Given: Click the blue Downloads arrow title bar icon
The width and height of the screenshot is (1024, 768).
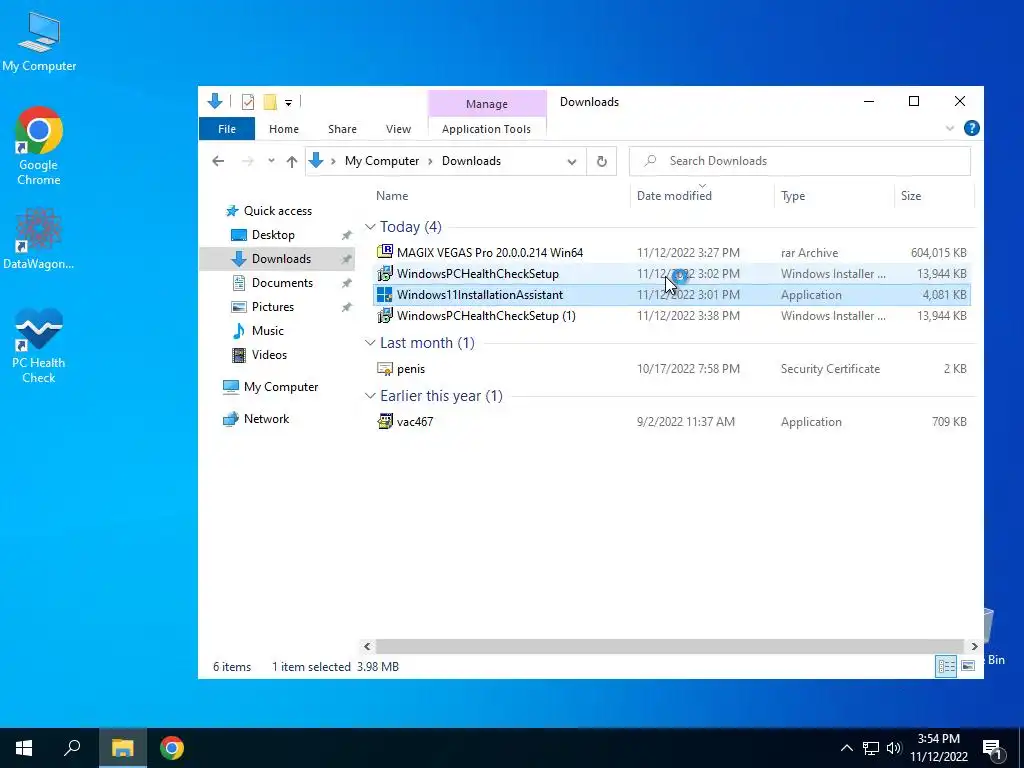Looking at the screenshot, I should coord(215,101).
